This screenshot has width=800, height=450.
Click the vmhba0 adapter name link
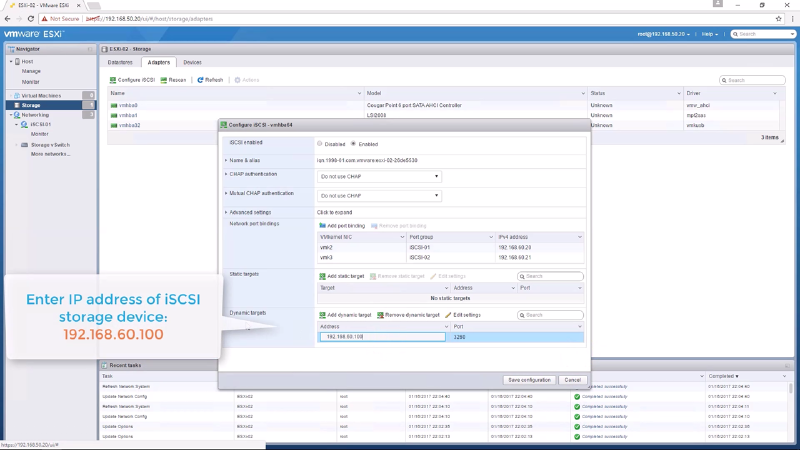point(128,105)
